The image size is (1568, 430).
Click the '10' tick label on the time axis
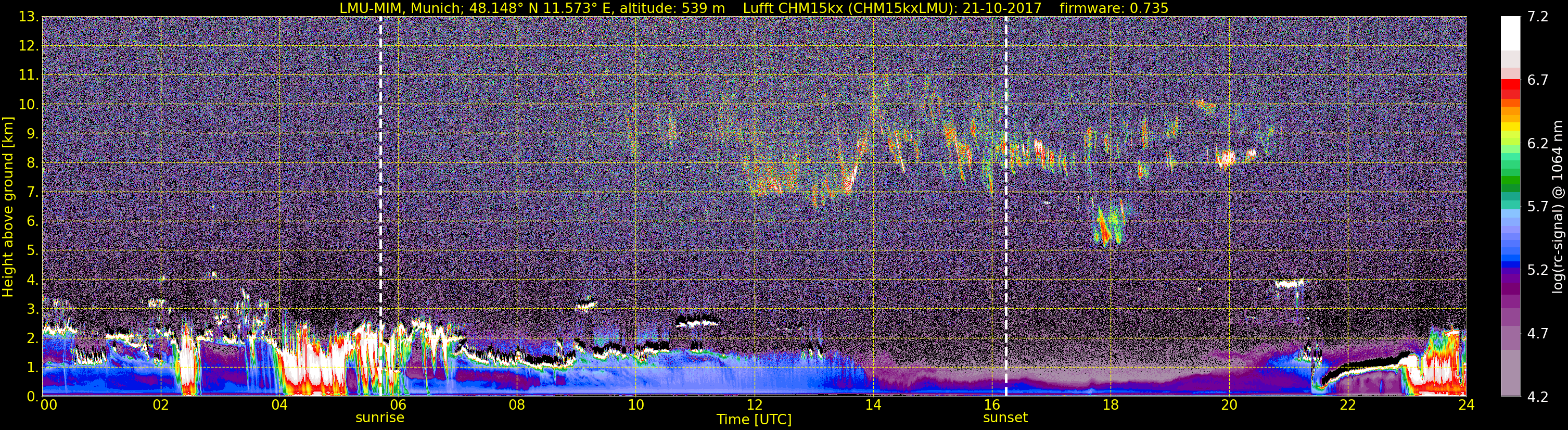tap(635, 405)
